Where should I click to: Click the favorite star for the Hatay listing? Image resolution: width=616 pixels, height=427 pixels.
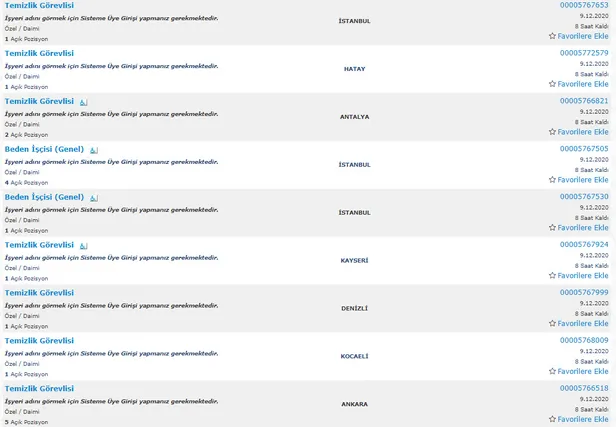click(x=552, y=84)
